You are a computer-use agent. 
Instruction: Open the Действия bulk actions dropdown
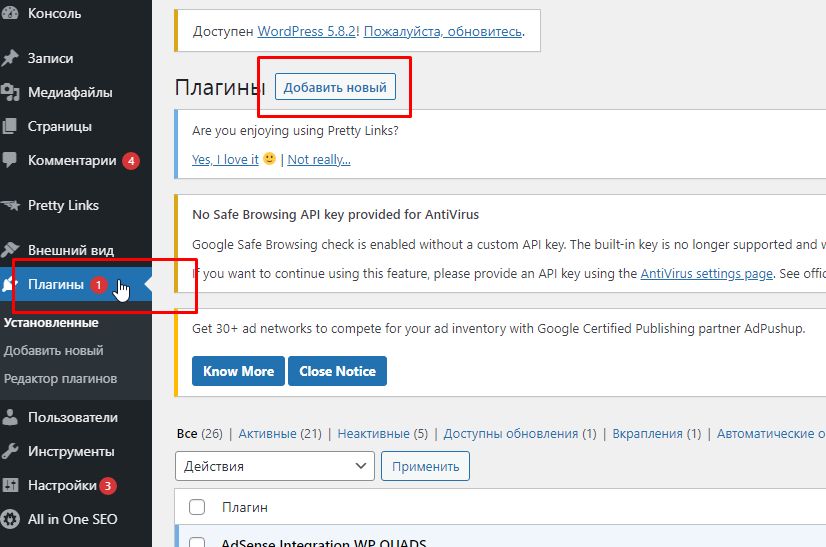click(x=275, y=466)
